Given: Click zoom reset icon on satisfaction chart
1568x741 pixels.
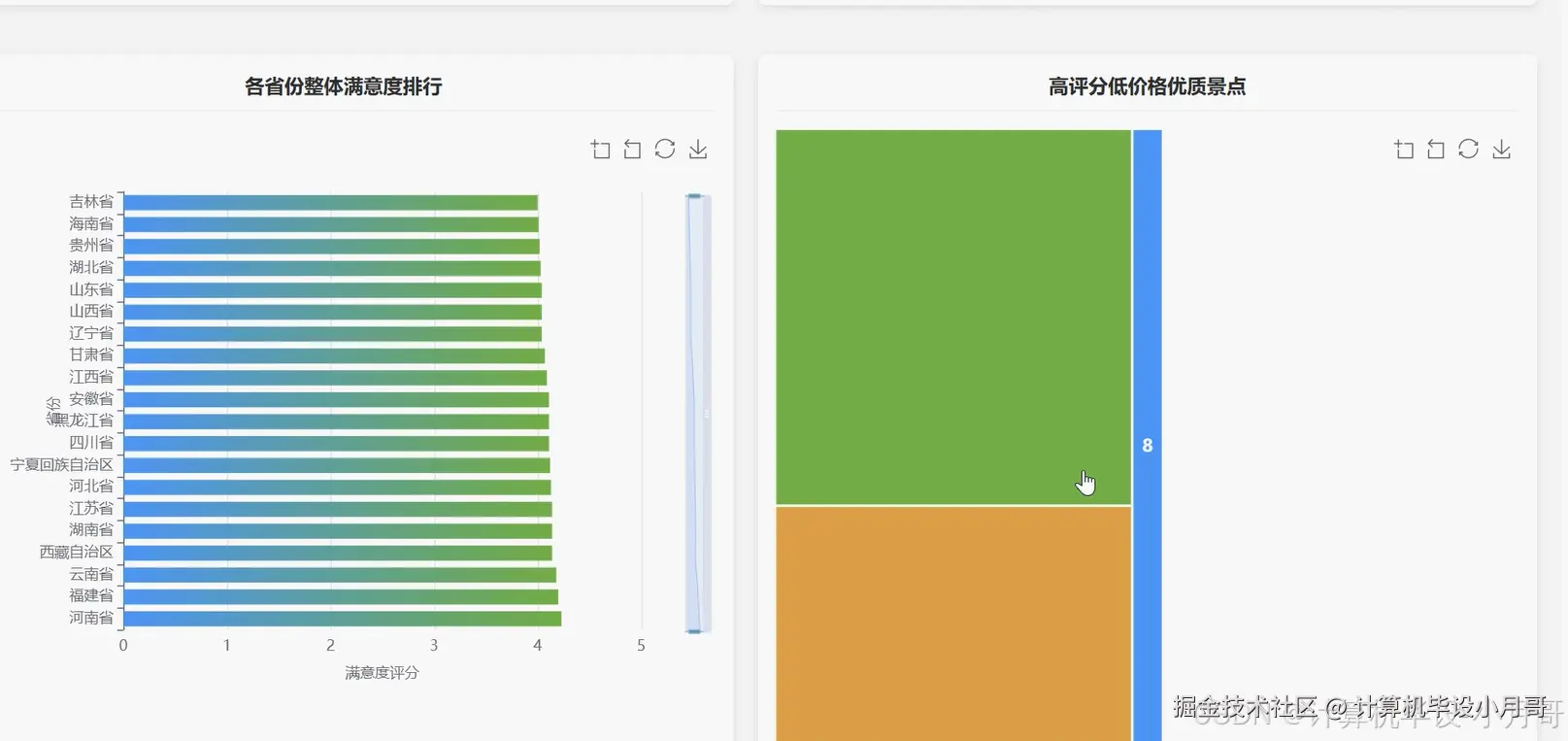Looking at the screenshot, I should 632,149.
